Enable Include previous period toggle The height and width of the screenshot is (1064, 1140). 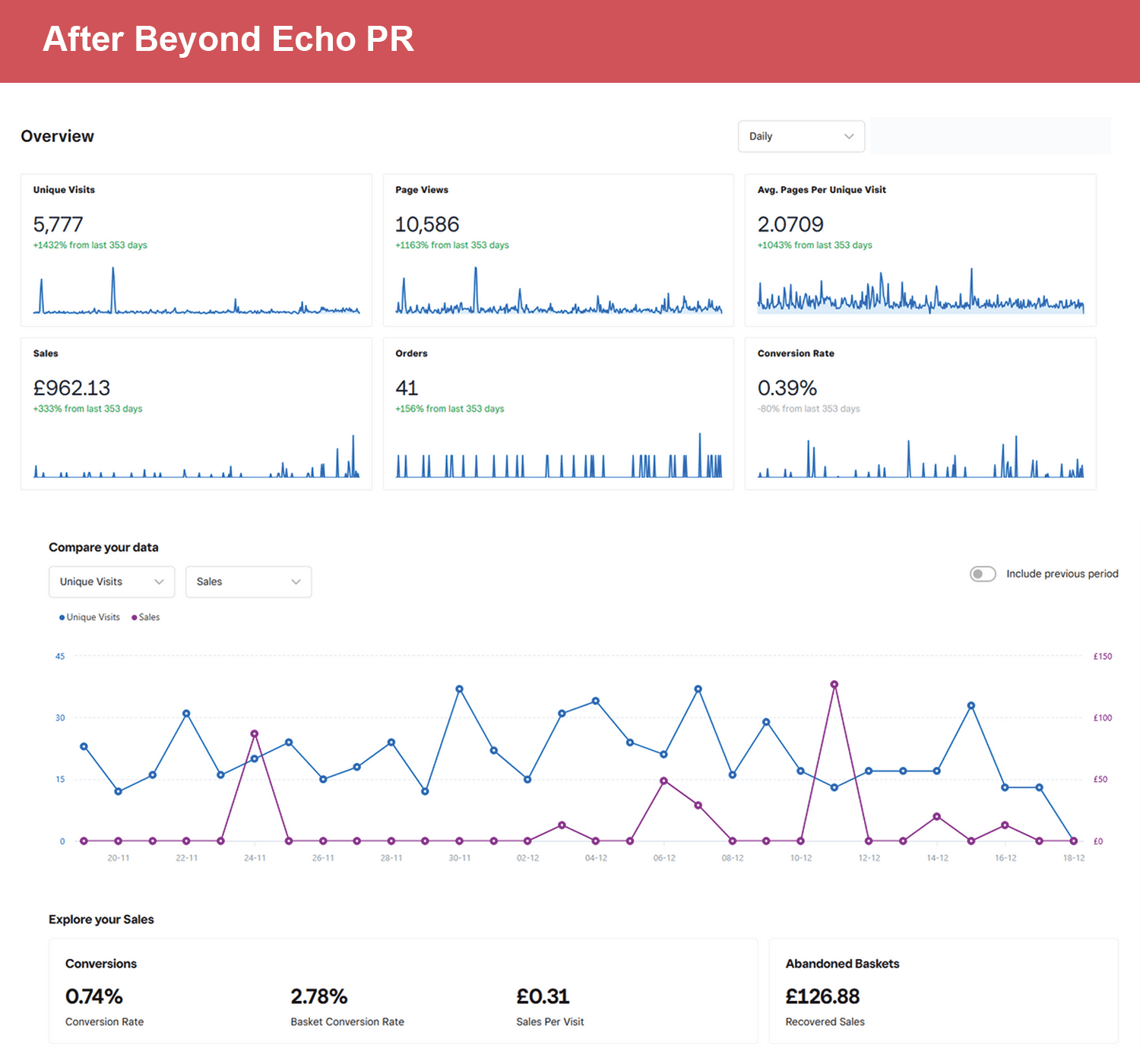[x=982, y=574]
